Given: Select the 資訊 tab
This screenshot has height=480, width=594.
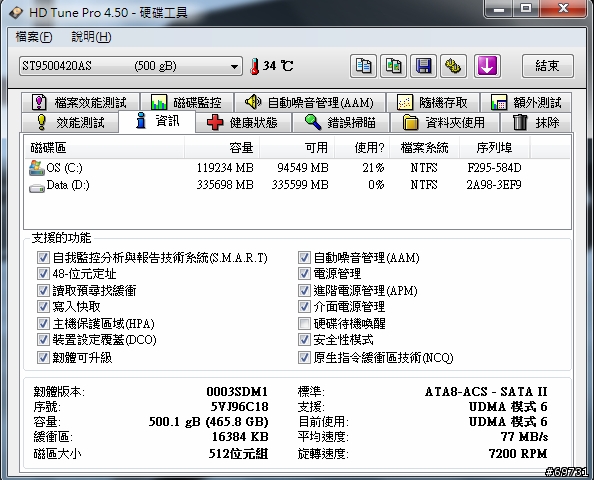Looking at the screenshot, I should click(157, 121).
